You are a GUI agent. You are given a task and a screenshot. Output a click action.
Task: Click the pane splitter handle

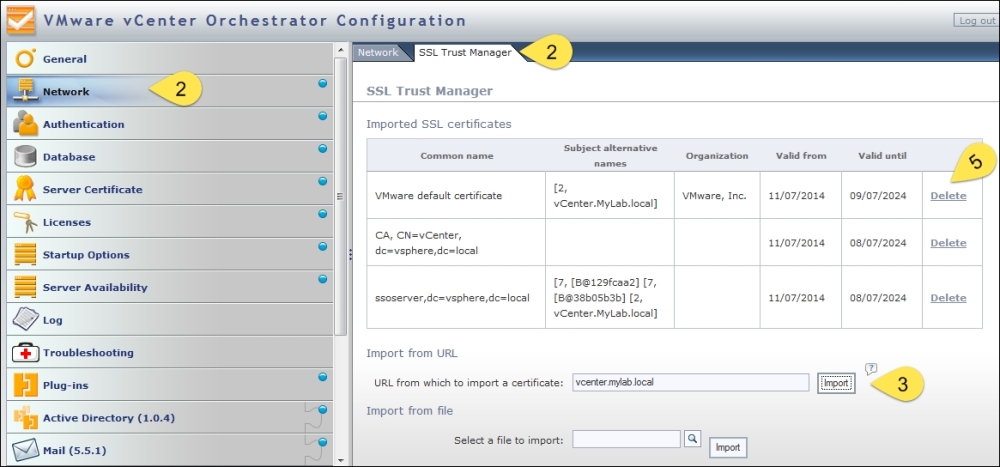click(x=350, y=255)
